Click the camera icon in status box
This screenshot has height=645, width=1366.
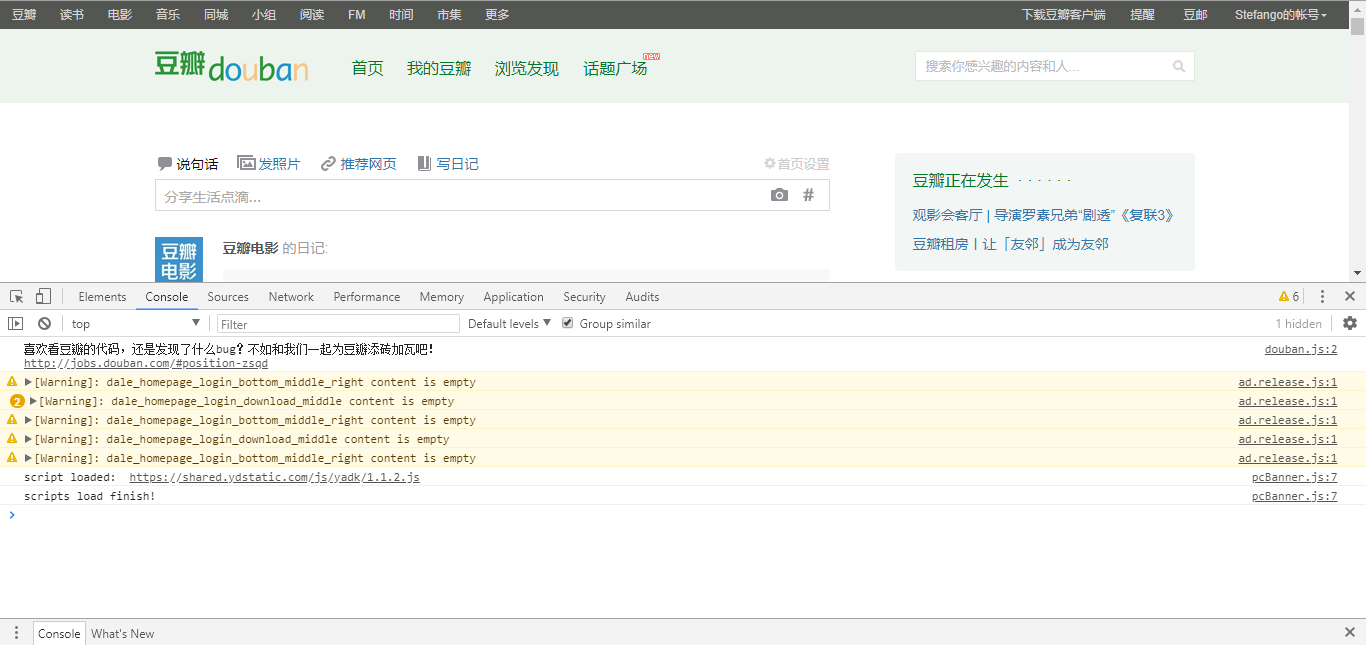coord(779,195)
